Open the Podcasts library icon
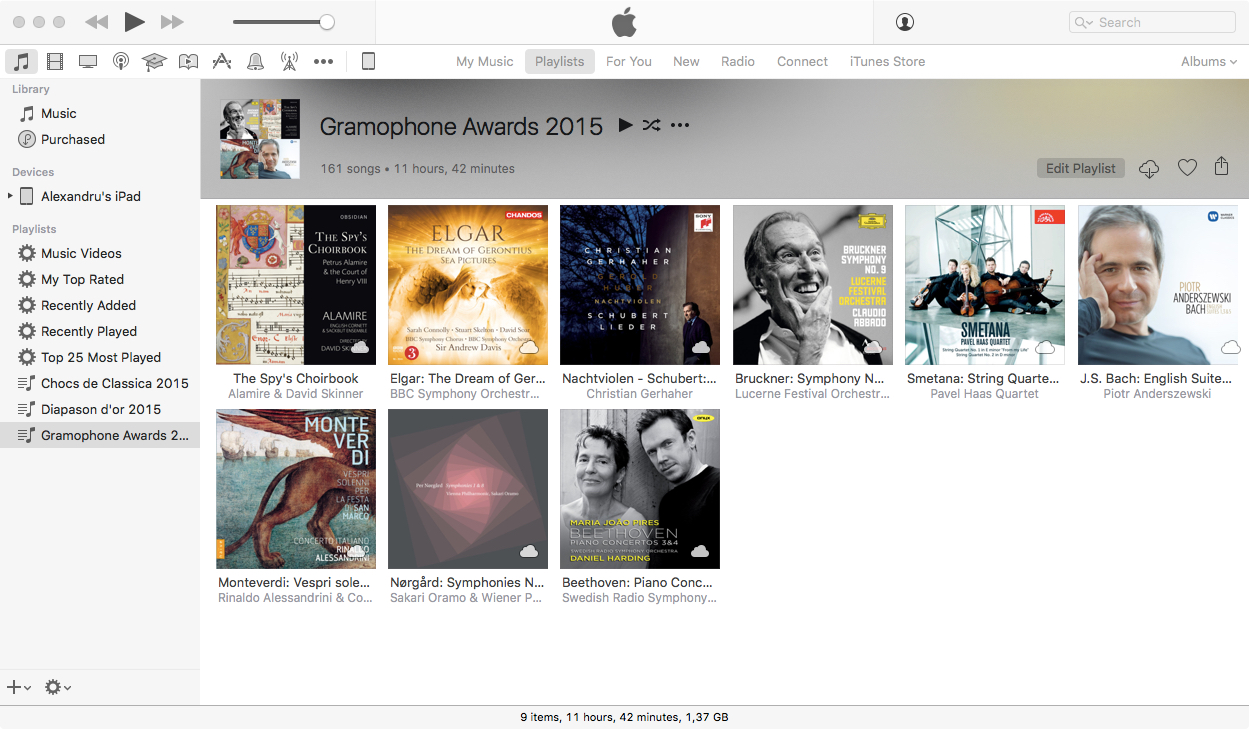Screen dimensions: 1249x729 (x=121, y=62)
